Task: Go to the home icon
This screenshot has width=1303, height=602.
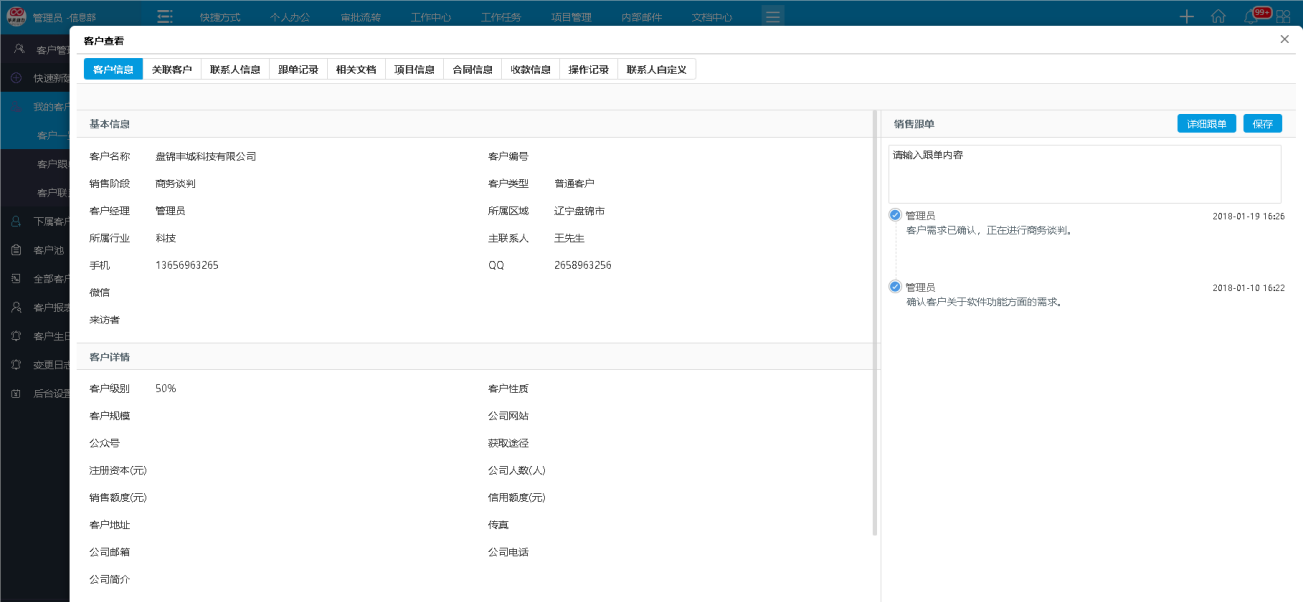Action: 1218,16
